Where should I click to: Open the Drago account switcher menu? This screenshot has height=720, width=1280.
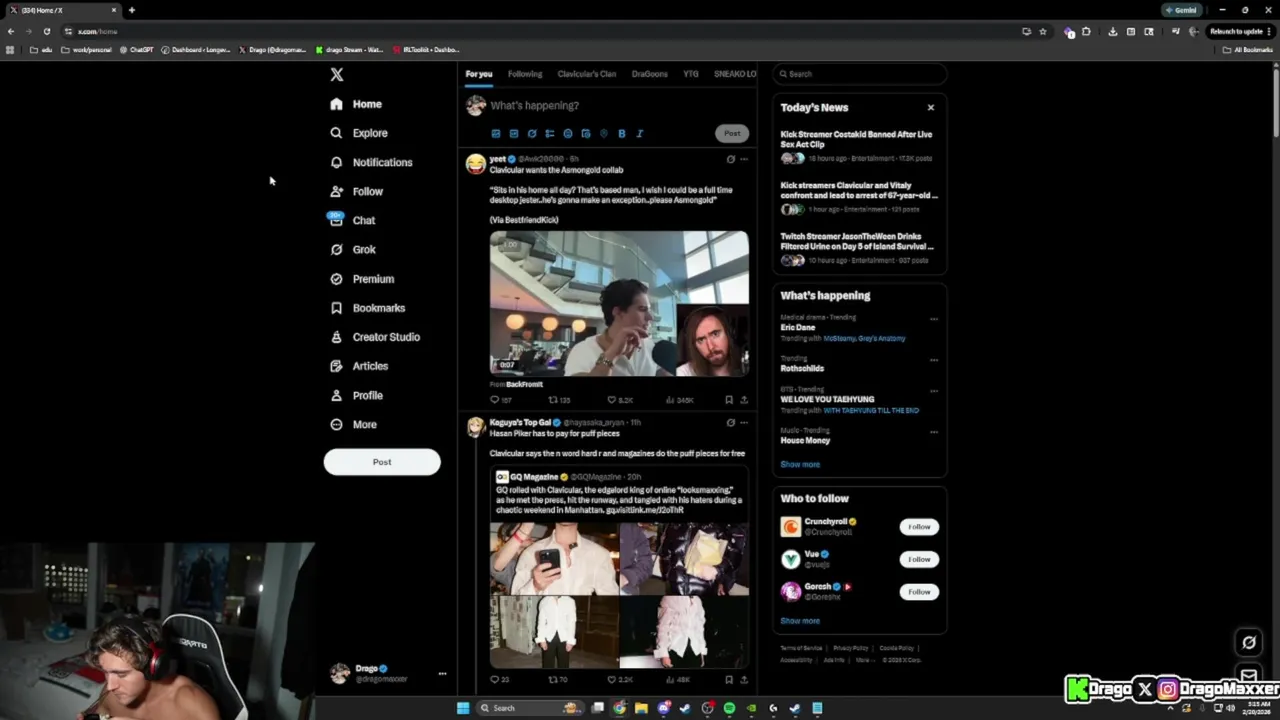point(387,673)
